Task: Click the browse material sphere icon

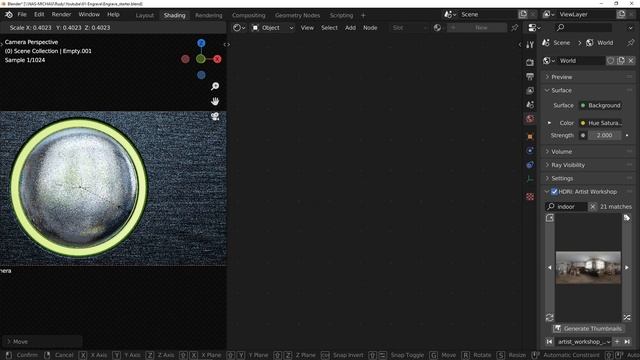Action: 437,28
